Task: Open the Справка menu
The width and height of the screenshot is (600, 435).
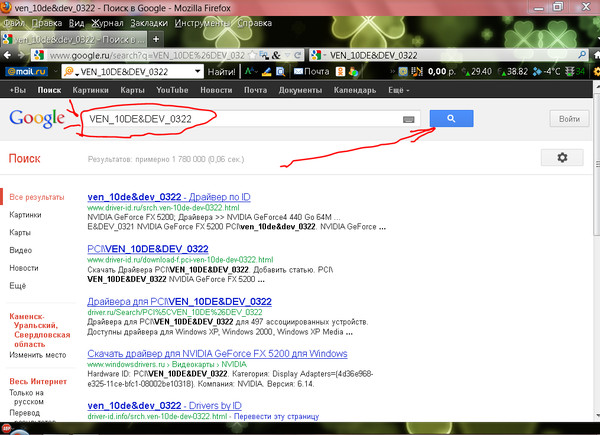Action: (254, 23)
